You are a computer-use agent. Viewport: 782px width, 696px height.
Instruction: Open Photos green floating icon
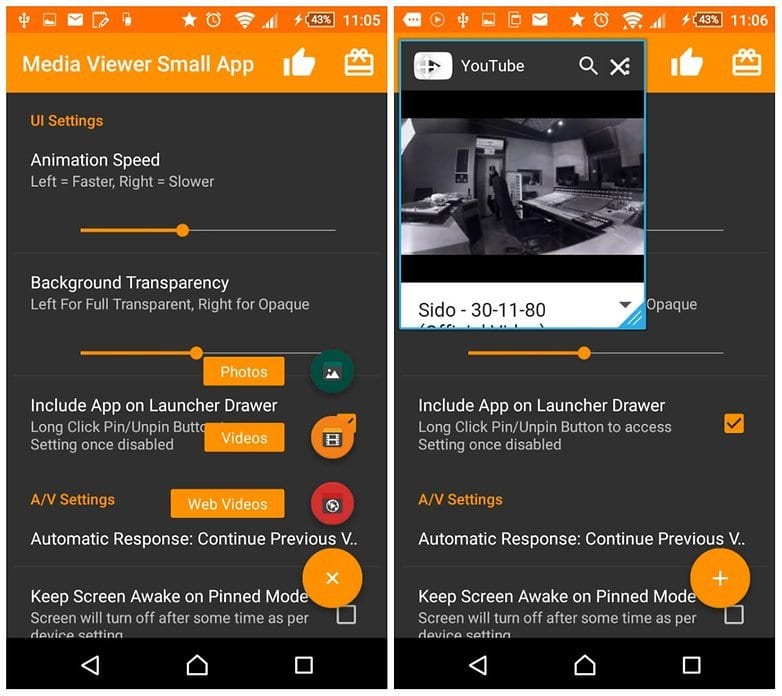(x=332, y=372)
